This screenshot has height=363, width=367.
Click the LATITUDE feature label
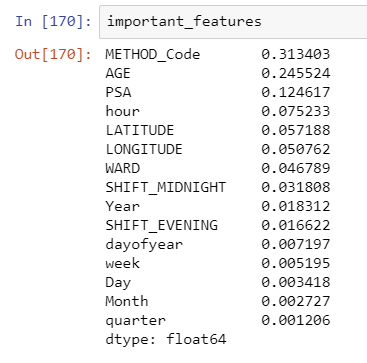pyautogui.click(x=140, y=130)
